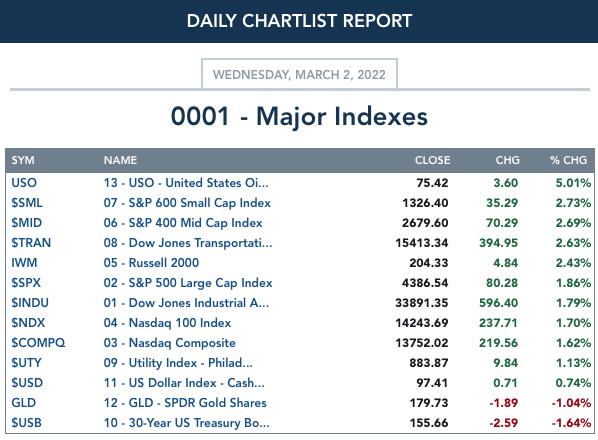This screenshot has width=598, height=440.
Task: Click the Wednesday, March 2, 2022 date box
Action: coord(299,74)
